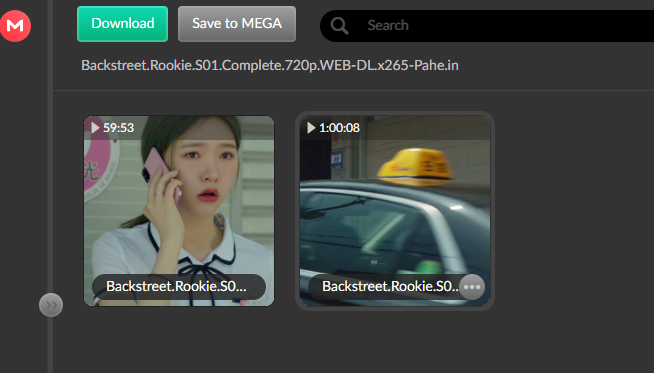Image resolution: width=654 pixels, height=373 pixels.
Task: Click the file name label under the 59:53 video
Action: pos(179,287)
